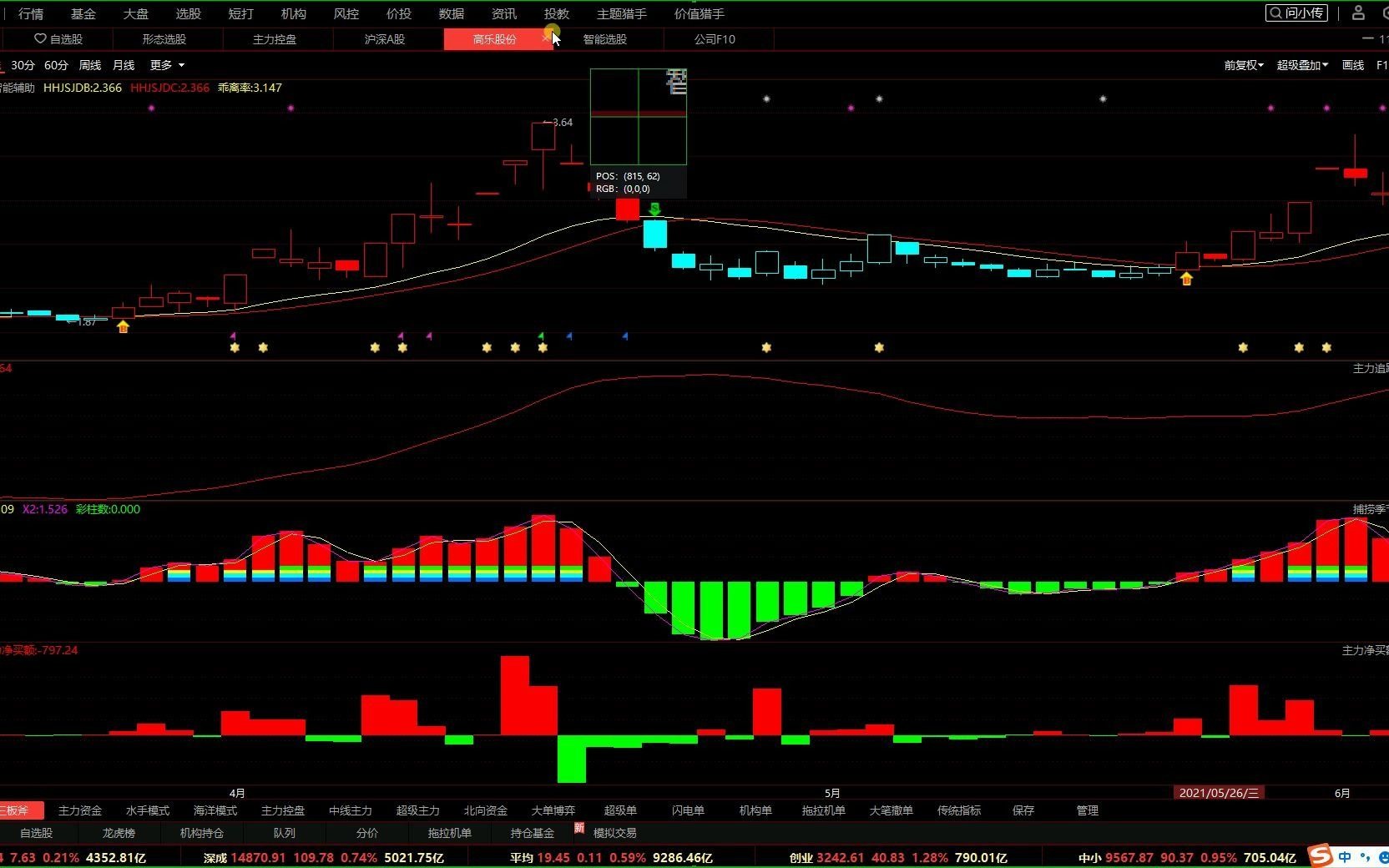Click the 画线 drawing tool button
The width and height of the screenshot is (1389, 868).
[1353, 65]
